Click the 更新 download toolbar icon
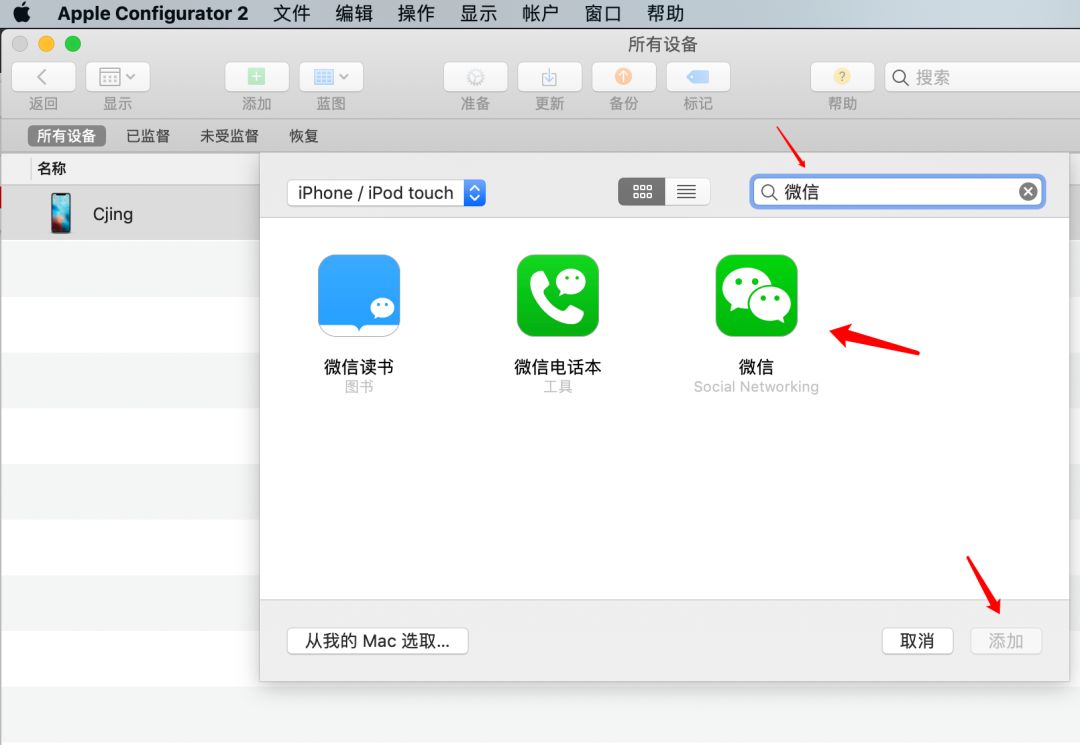Image resolution: width=1080 pixels, height=745 pixels. (550, 76)
